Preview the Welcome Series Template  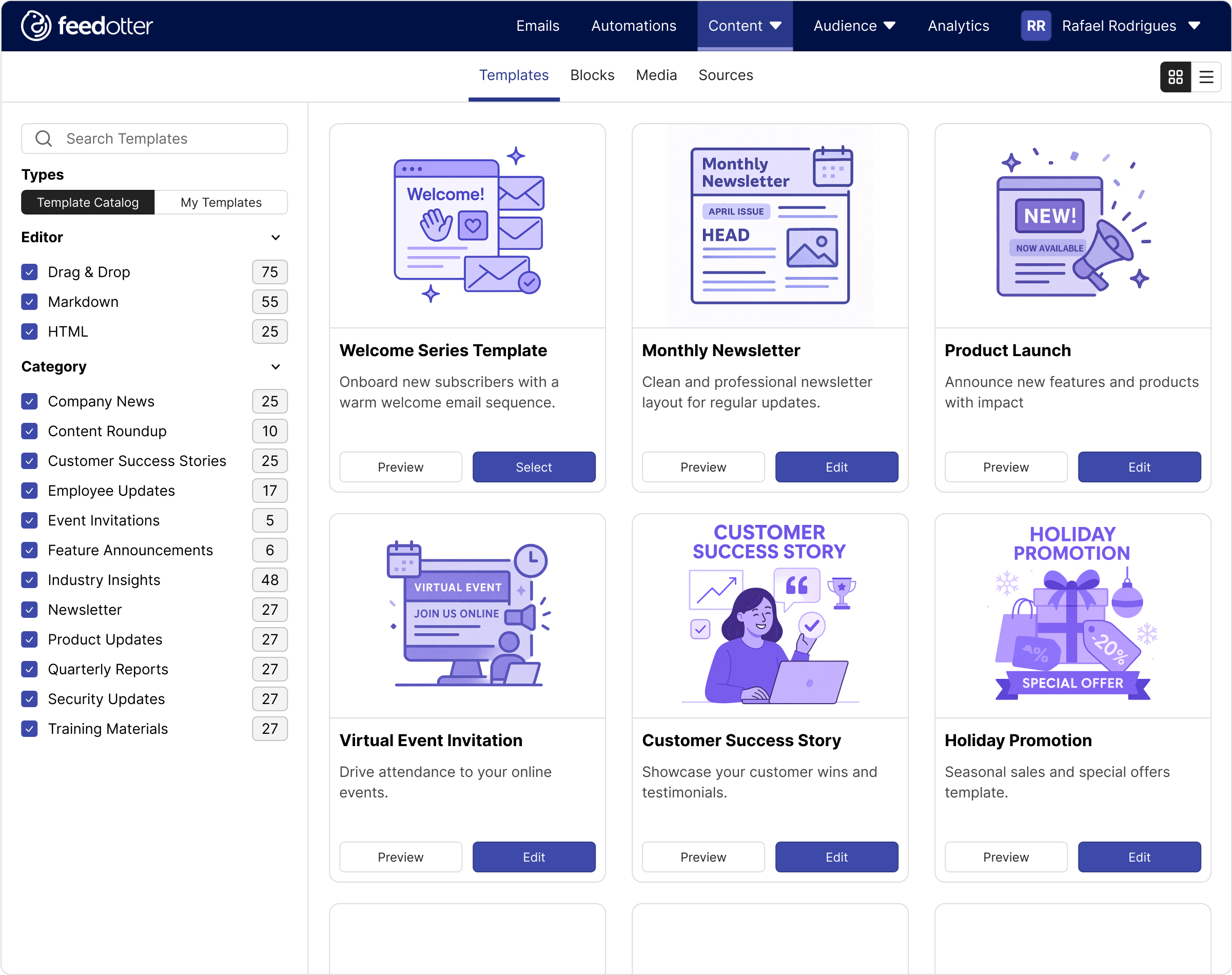coord(401,467)
